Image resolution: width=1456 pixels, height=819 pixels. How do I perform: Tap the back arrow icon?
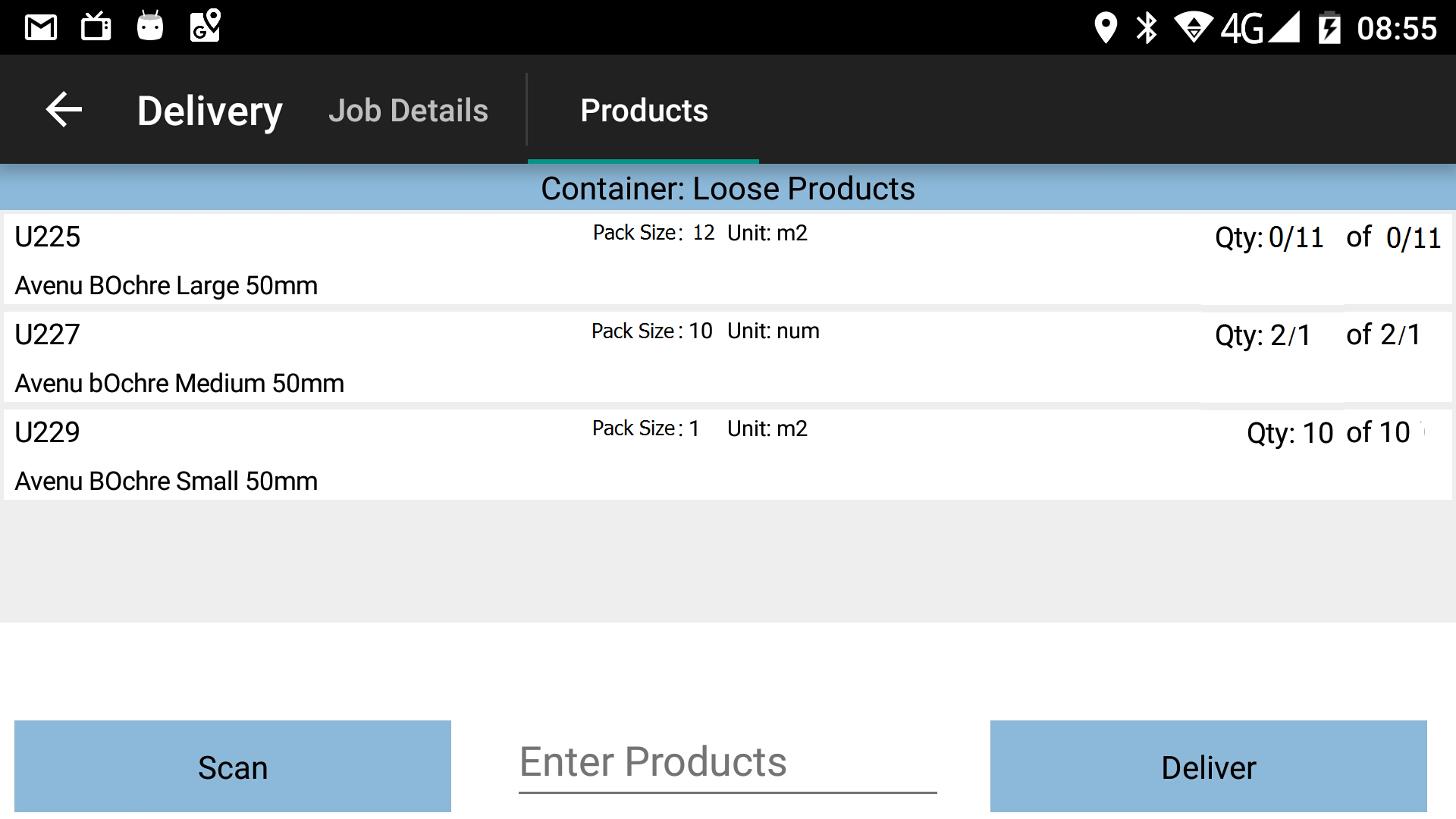pyautogui.click(x=64, y=110)
